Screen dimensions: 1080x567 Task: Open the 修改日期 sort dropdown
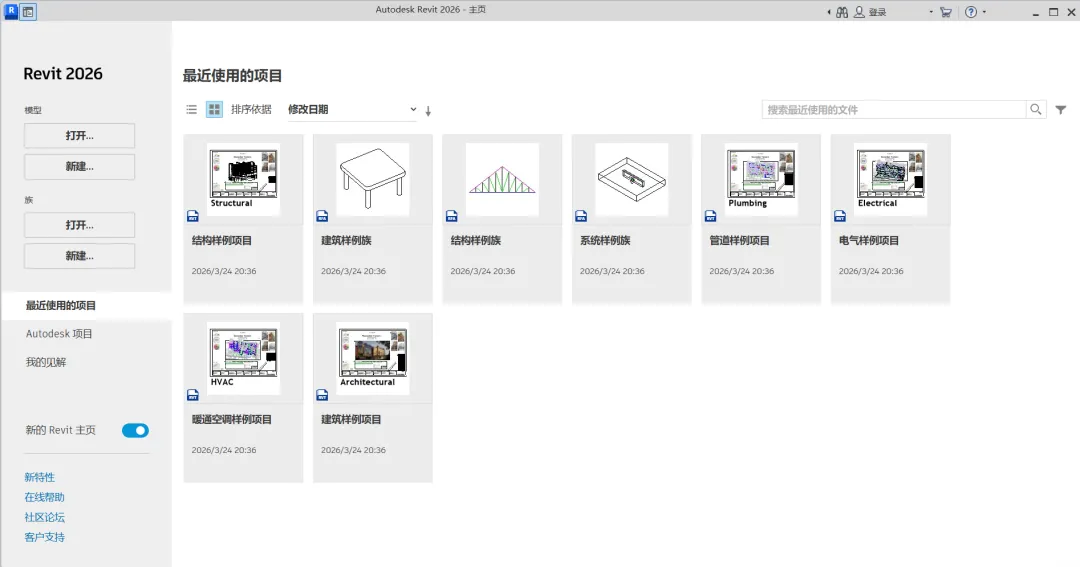352,110
